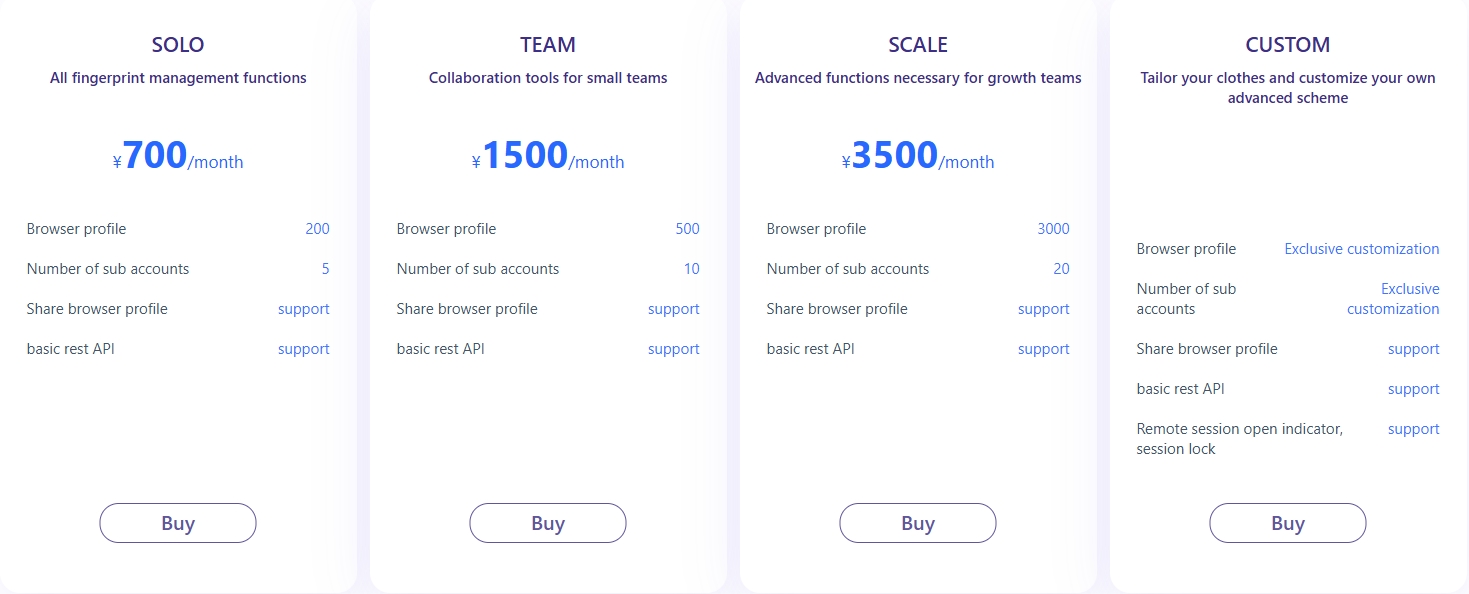Screen dimensions: 1469x594
Task: Click Remote session open indicator support
Action: [1413, 429]
